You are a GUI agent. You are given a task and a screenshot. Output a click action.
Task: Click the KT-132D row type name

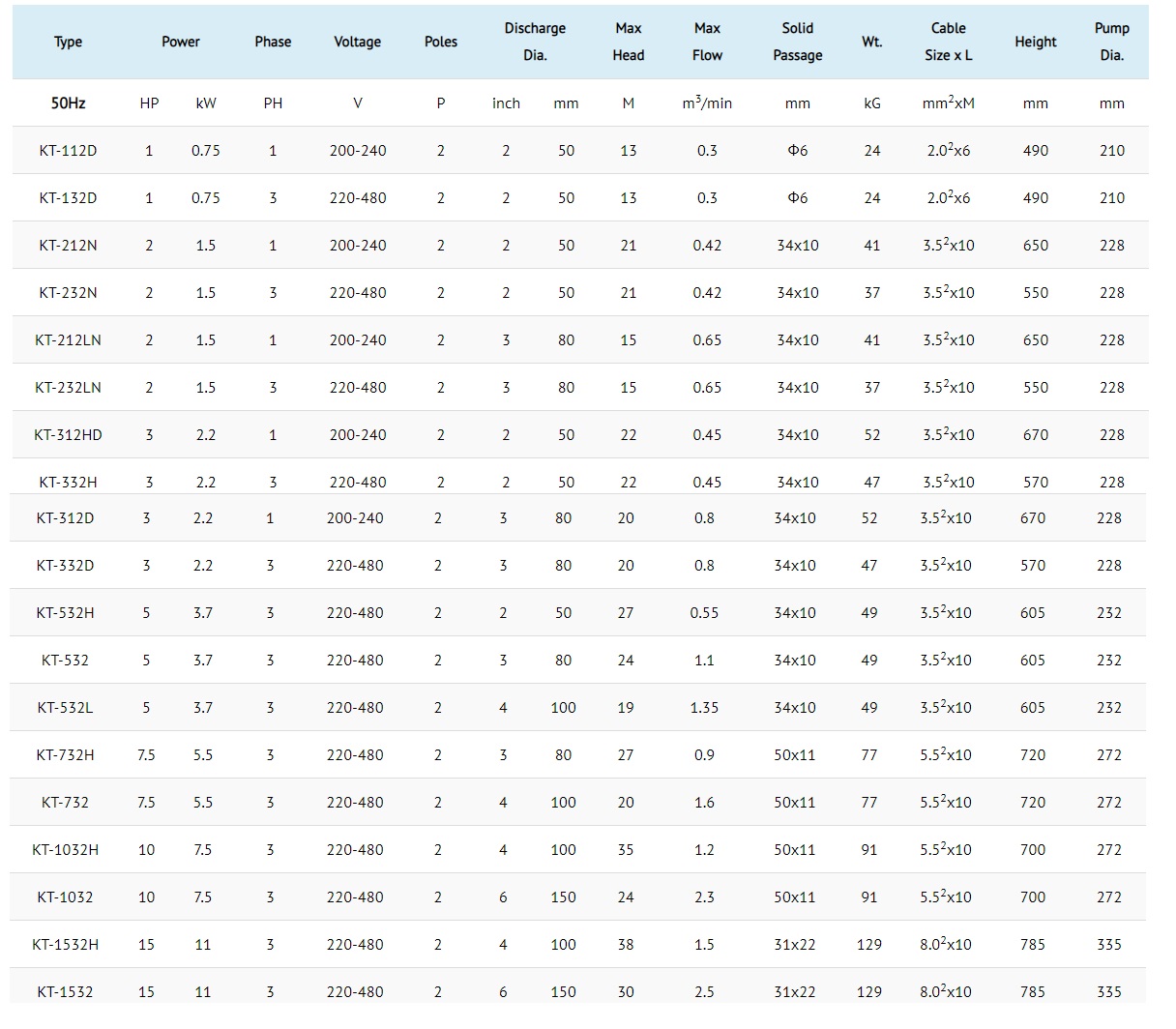pyautogui.click(x=68, y=198)
